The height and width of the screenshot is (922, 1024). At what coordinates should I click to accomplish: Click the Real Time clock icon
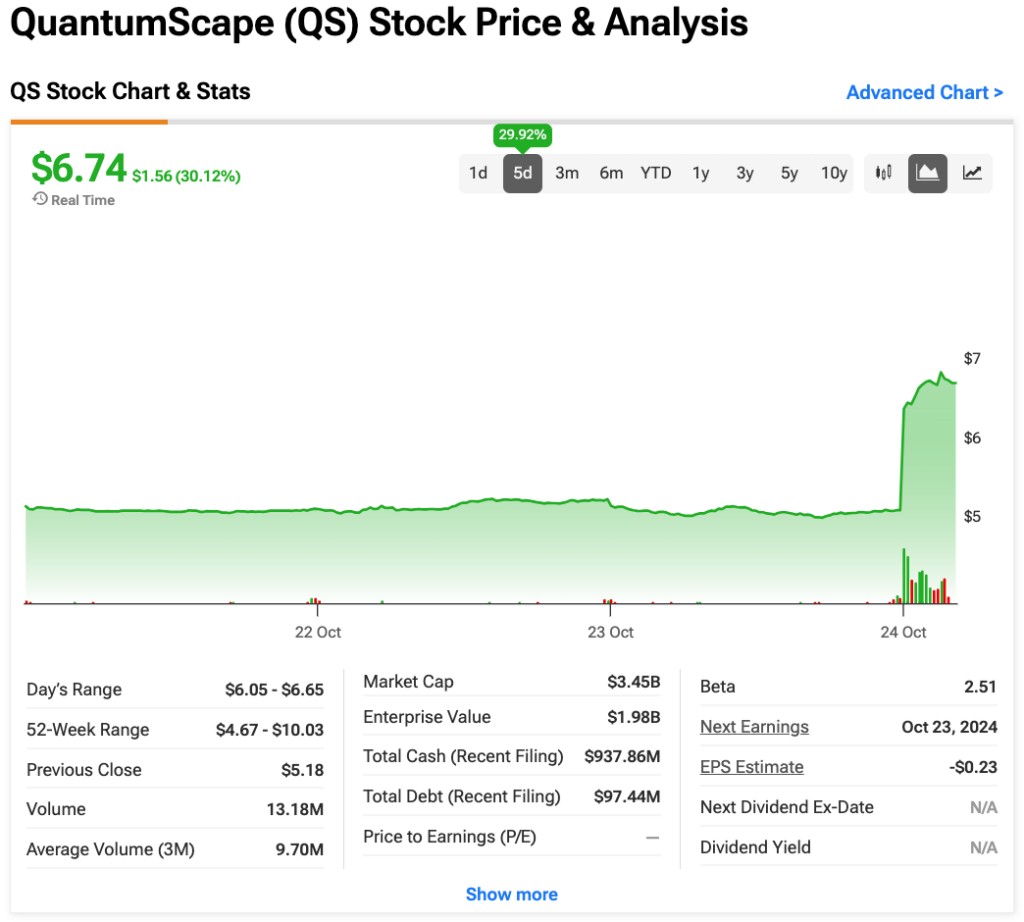(37, 199)
